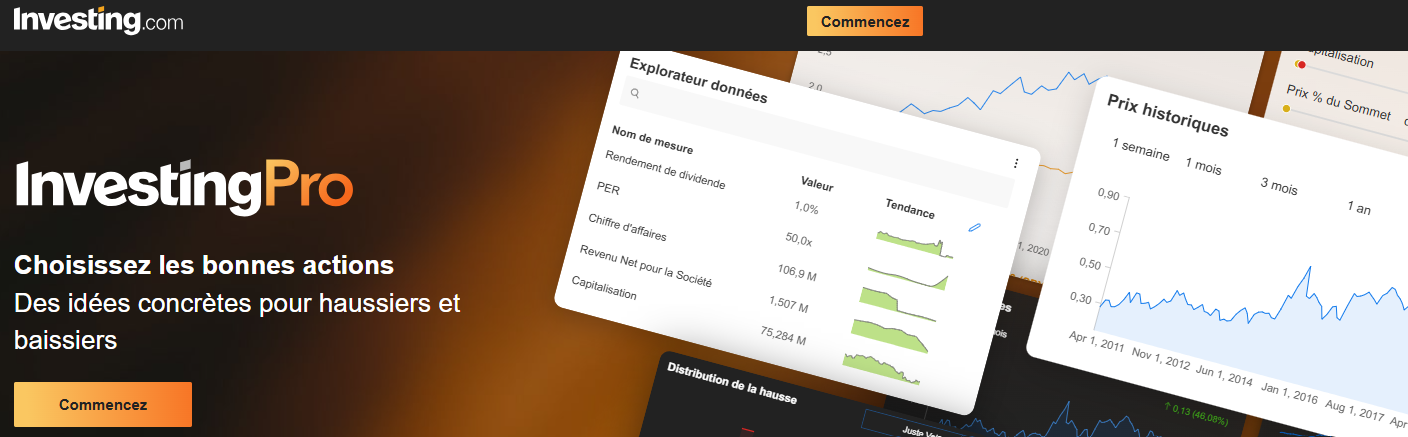Select the 3 mois range tab

(1278, 185)
